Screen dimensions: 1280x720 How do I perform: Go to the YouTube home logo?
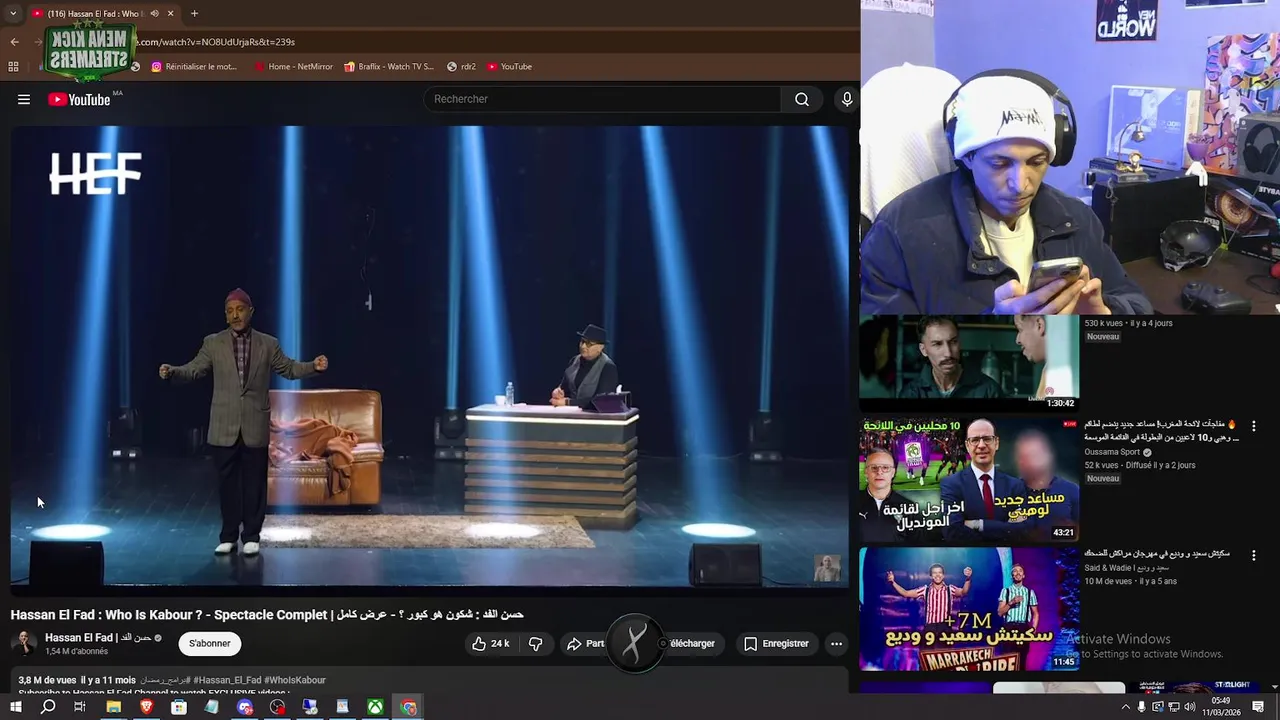(x=79, y=99)
